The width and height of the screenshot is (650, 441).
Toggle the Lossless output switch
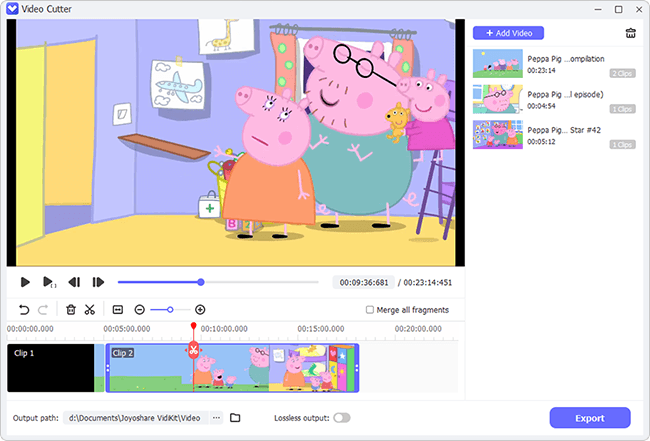(x=342, y=417)
